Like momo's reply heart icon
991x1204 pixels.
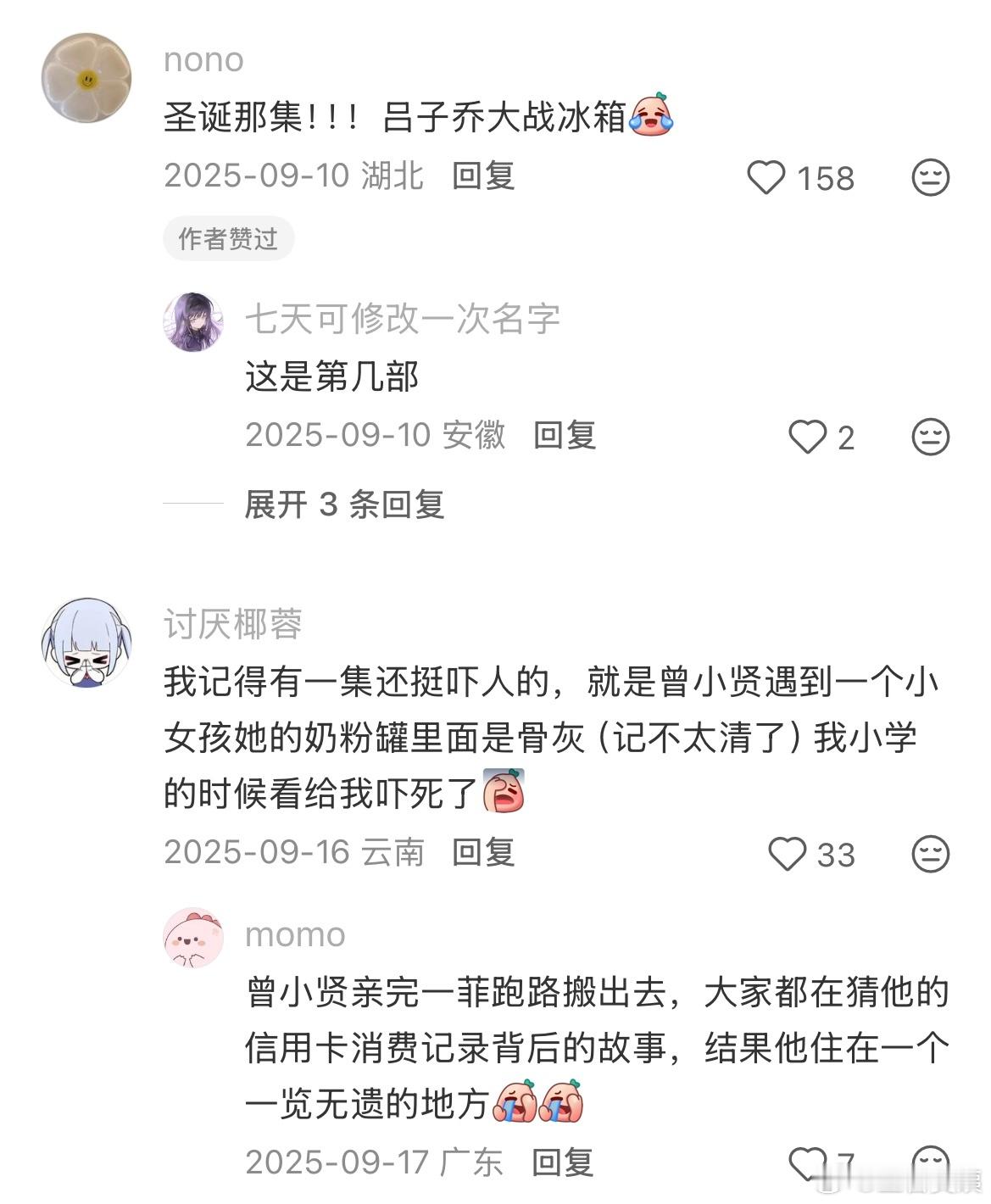tap(807, 1163)
